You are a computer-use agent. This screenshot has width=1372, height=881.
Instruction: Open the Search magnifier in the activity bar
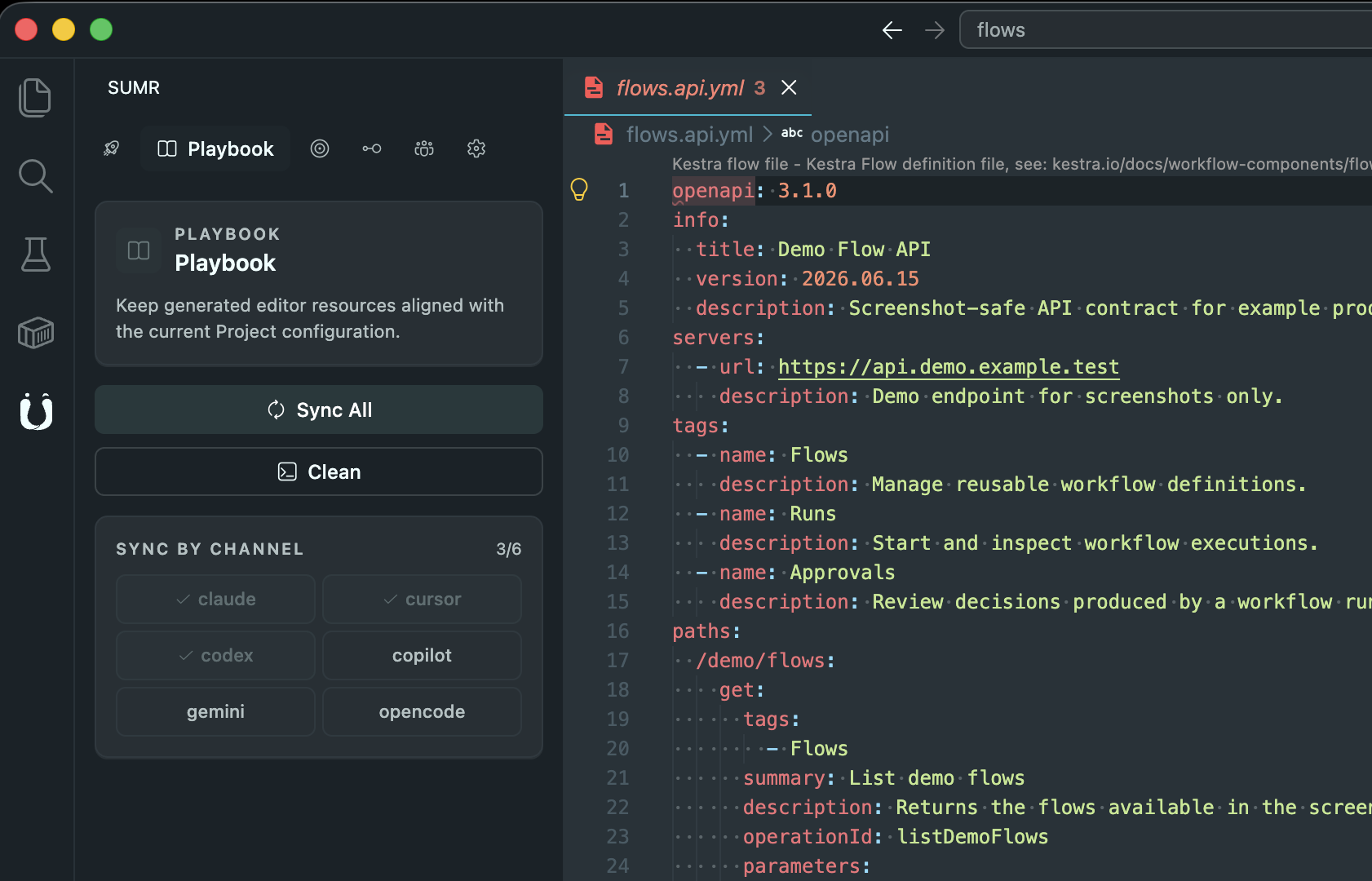pos(35,176)
